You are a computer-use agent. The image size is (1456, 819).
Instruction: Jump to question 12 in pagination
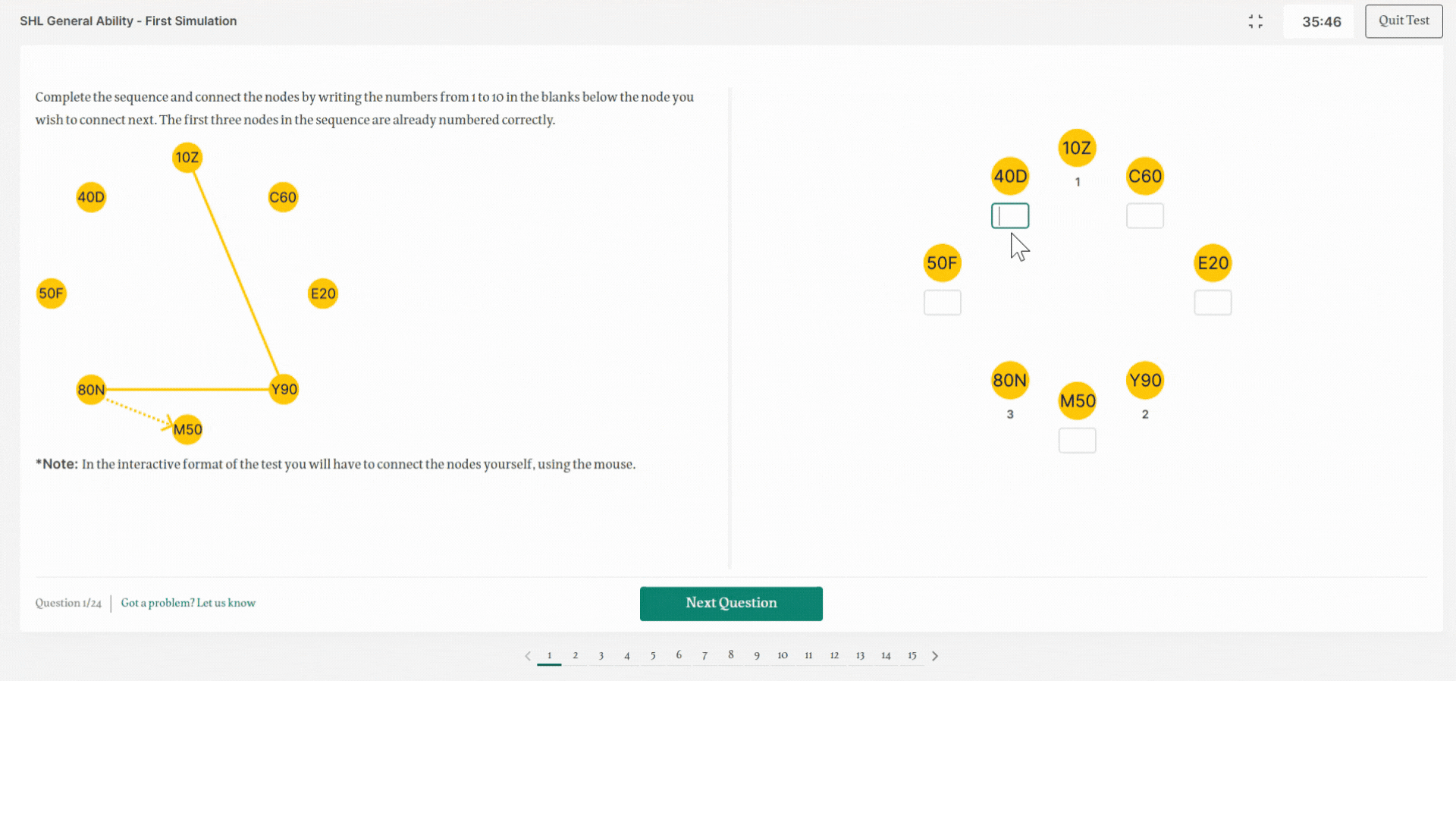click(834, 655)
